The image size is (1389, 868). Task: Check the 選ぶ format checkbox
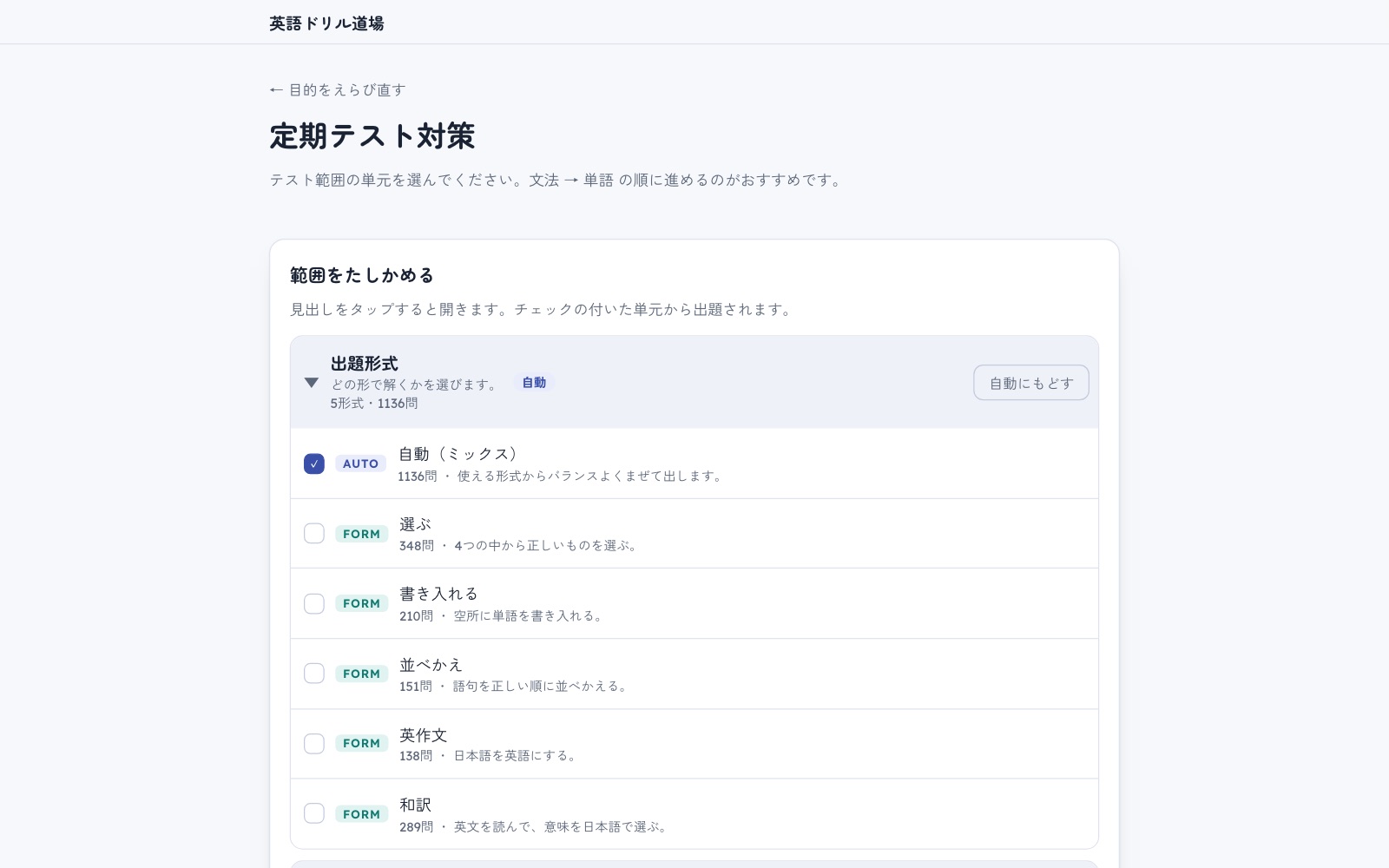point(314,533)
